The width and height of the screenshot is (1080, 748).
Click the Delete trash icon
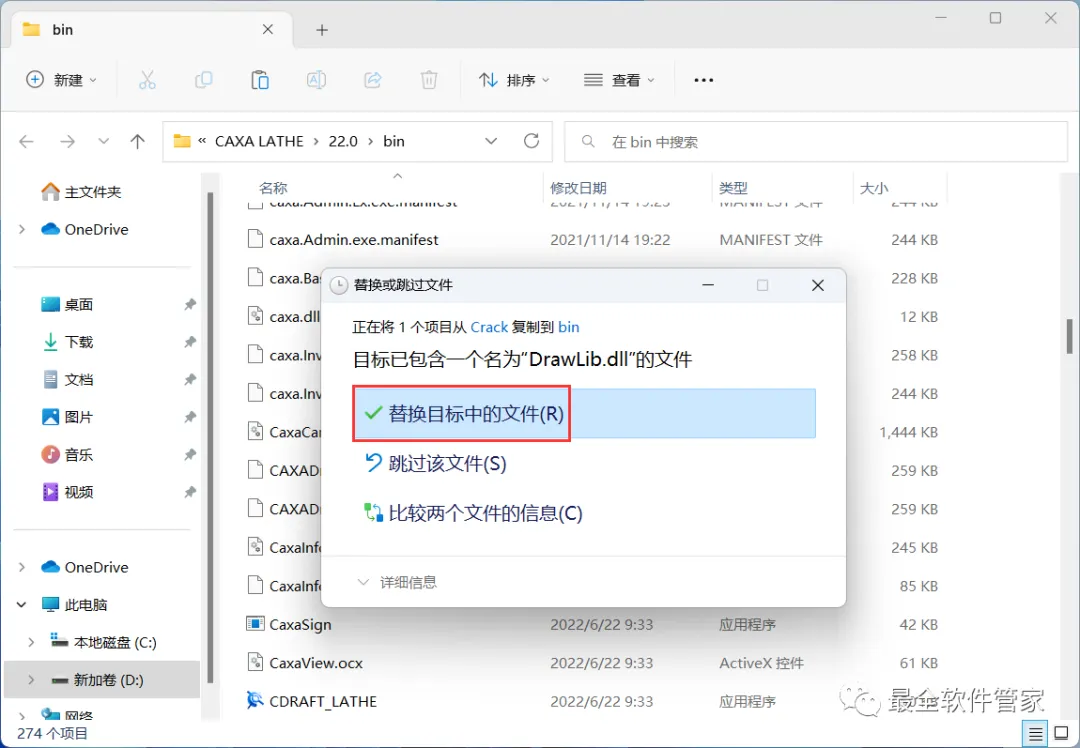[x=429, y=80]
